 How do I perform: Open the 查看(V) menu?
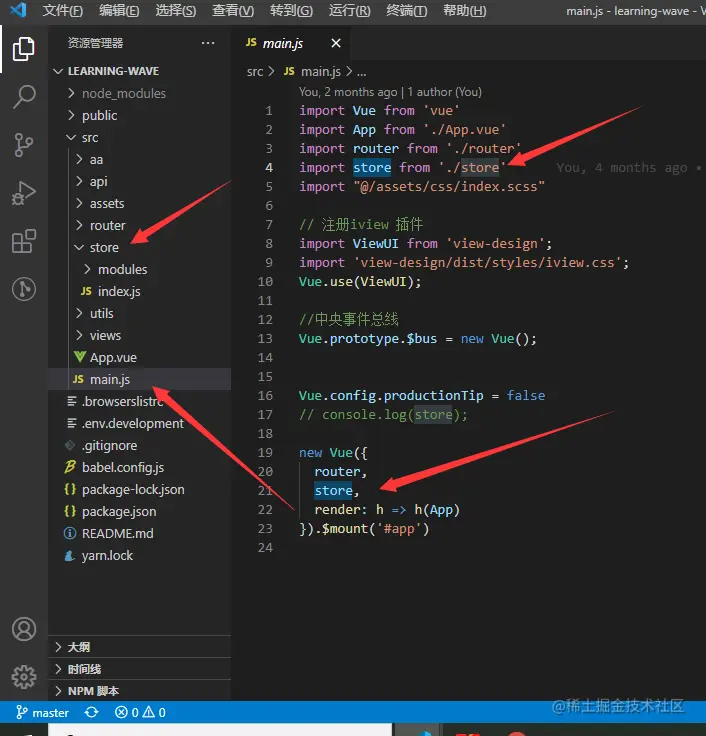[233, 10]
